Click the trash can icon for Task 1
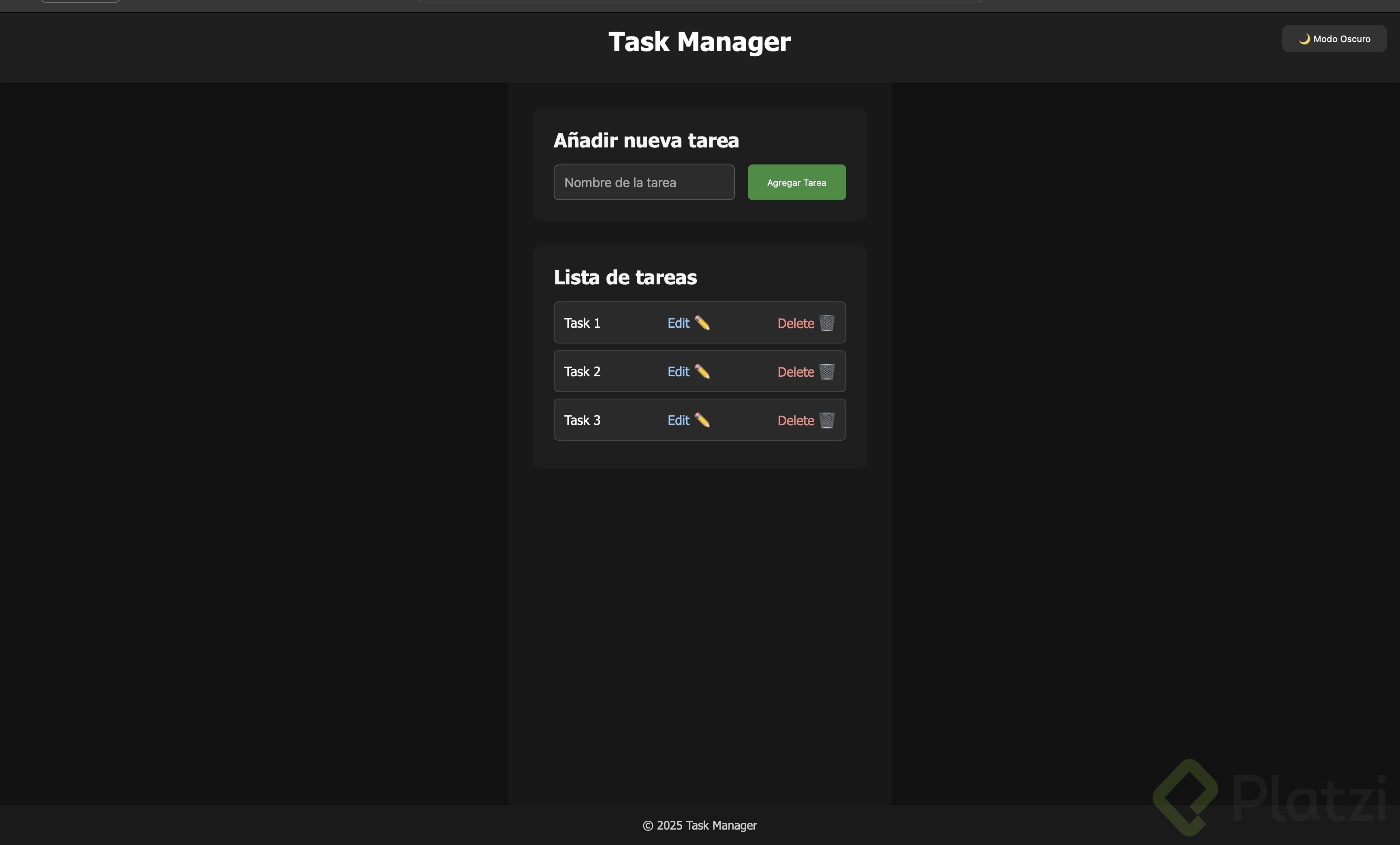 point(827,323)
